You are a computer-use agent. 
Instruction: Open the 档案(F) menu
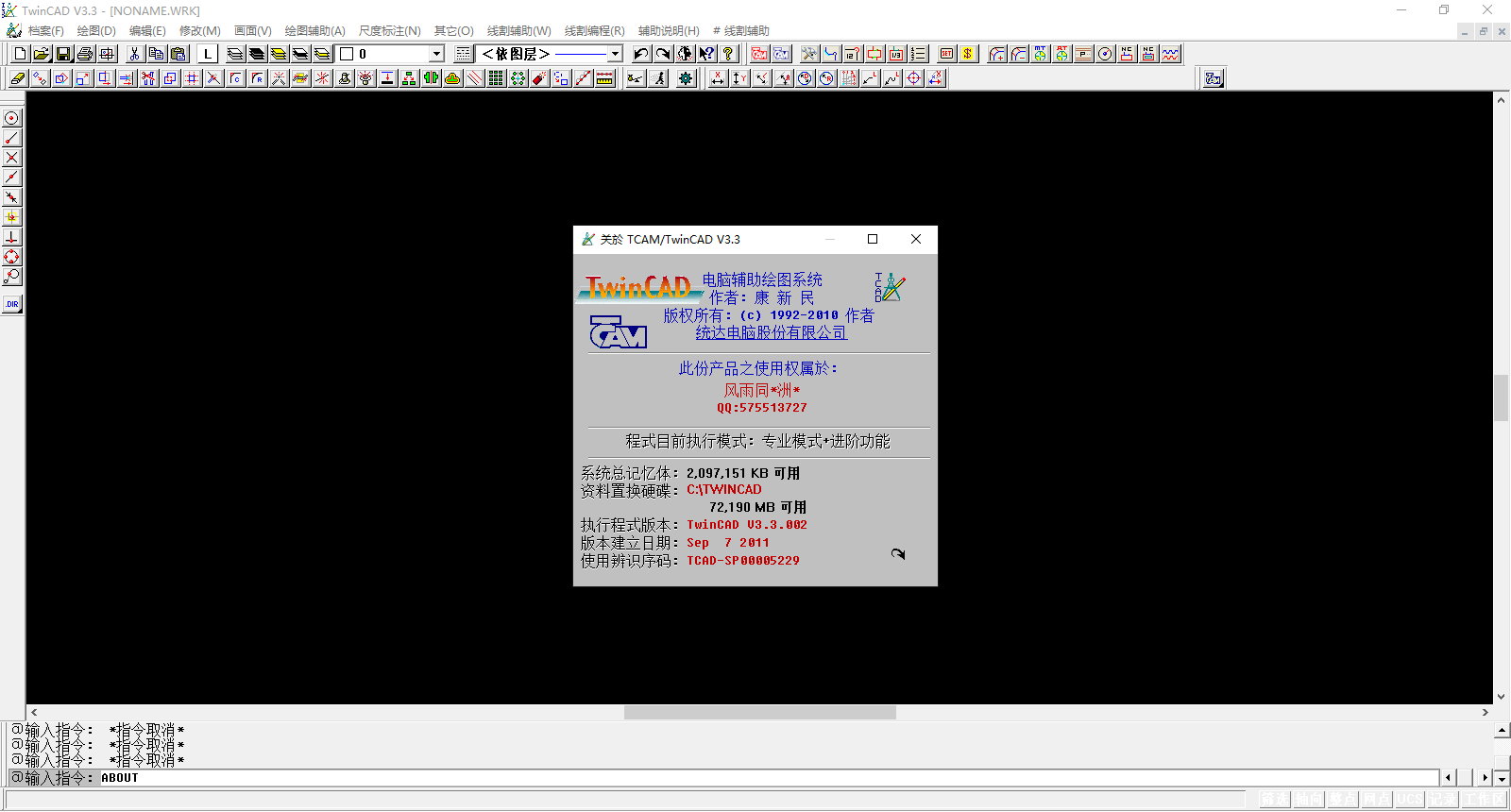point(45,31)
